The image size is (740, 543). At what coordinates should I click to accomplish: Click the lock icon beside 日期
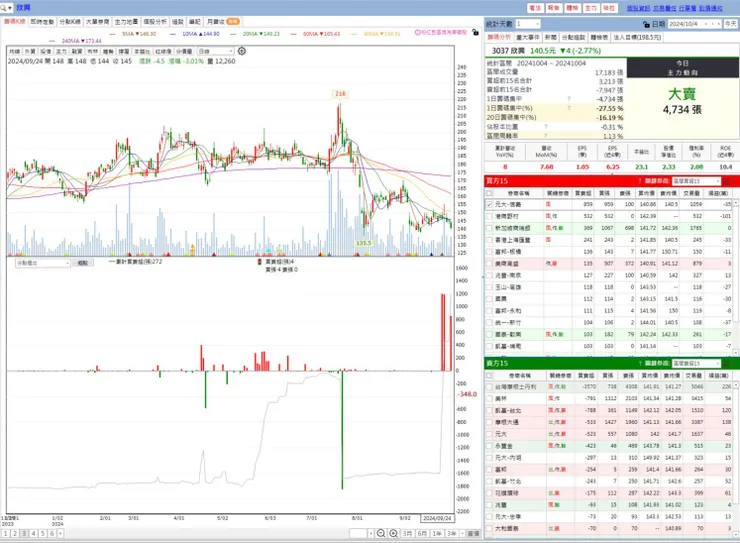(x=646, y=24)
